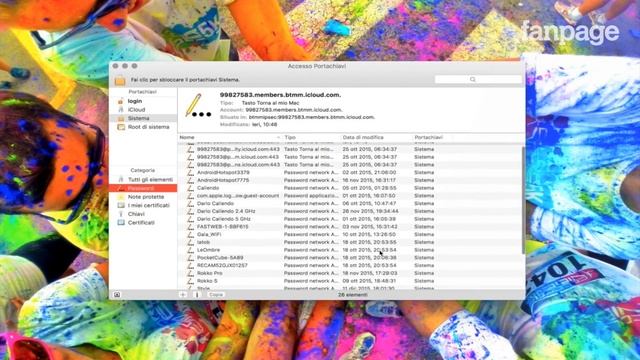Click the large password pencil icon
Viewport: 640px width, 360px height.
(198, 105)
